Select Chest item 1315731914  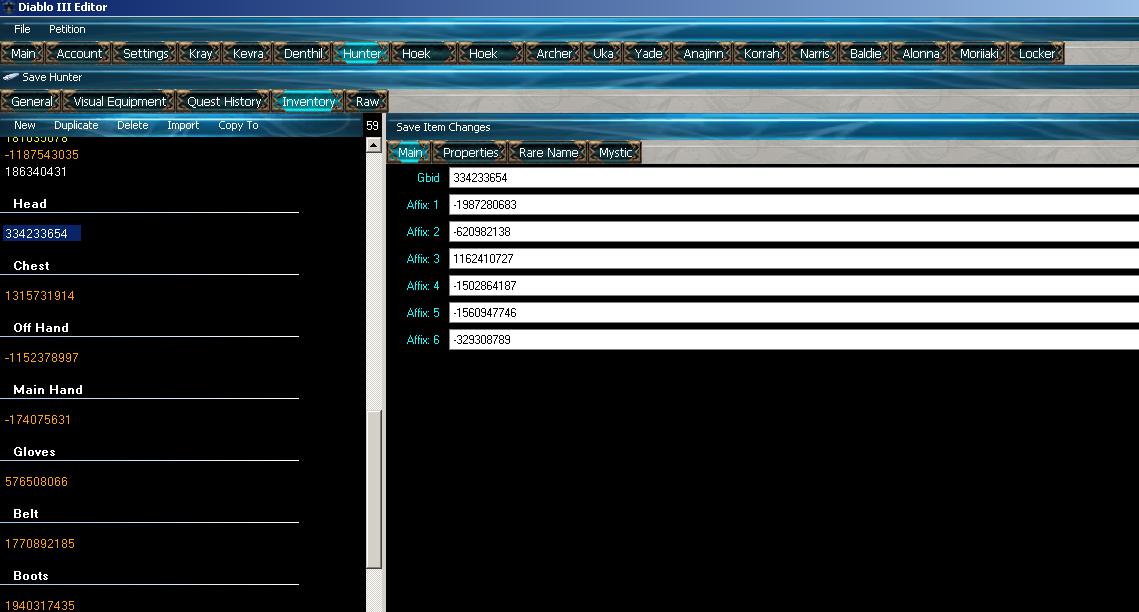(x=40, y=296)
